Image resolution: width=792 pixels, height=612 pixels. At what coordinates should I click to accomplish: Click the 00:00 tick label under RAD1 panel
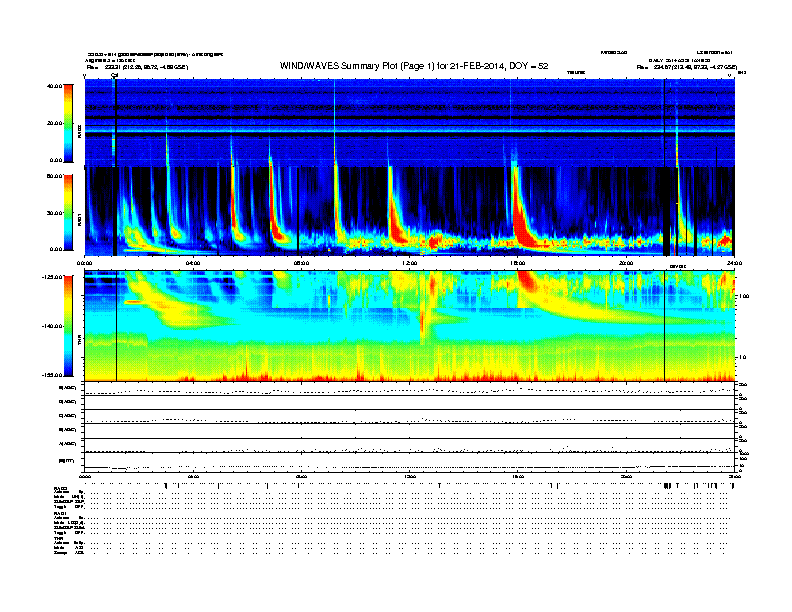(x=85, y=263)
